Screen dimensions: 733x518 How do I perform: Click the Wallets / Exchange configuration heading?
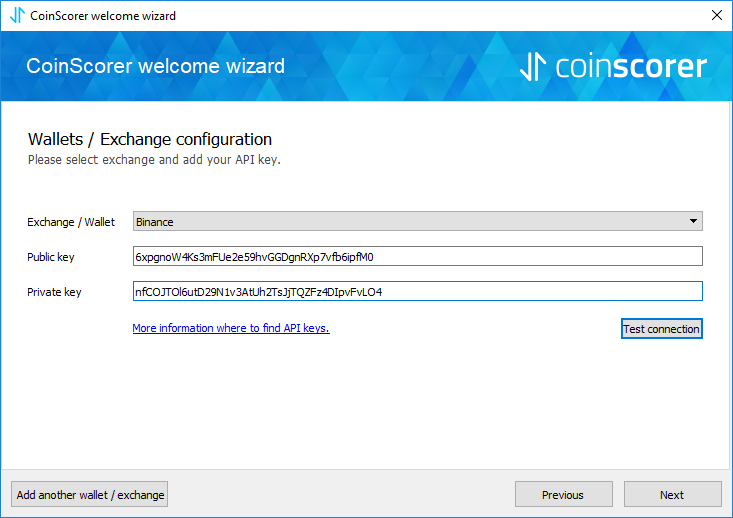tap(150, 139)
